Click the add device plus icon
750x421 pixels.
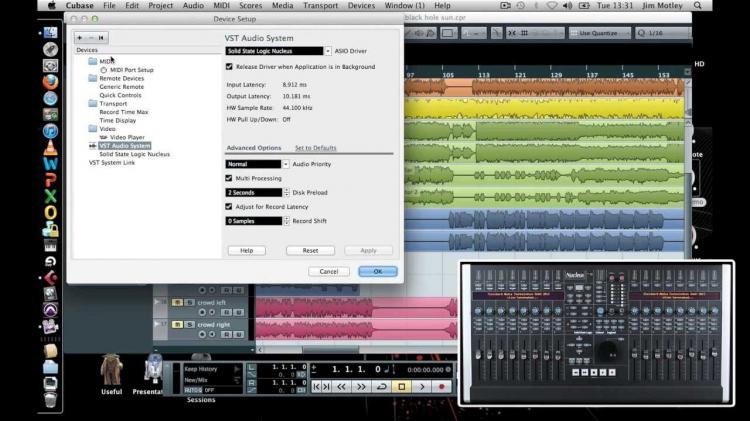(80, 37)
